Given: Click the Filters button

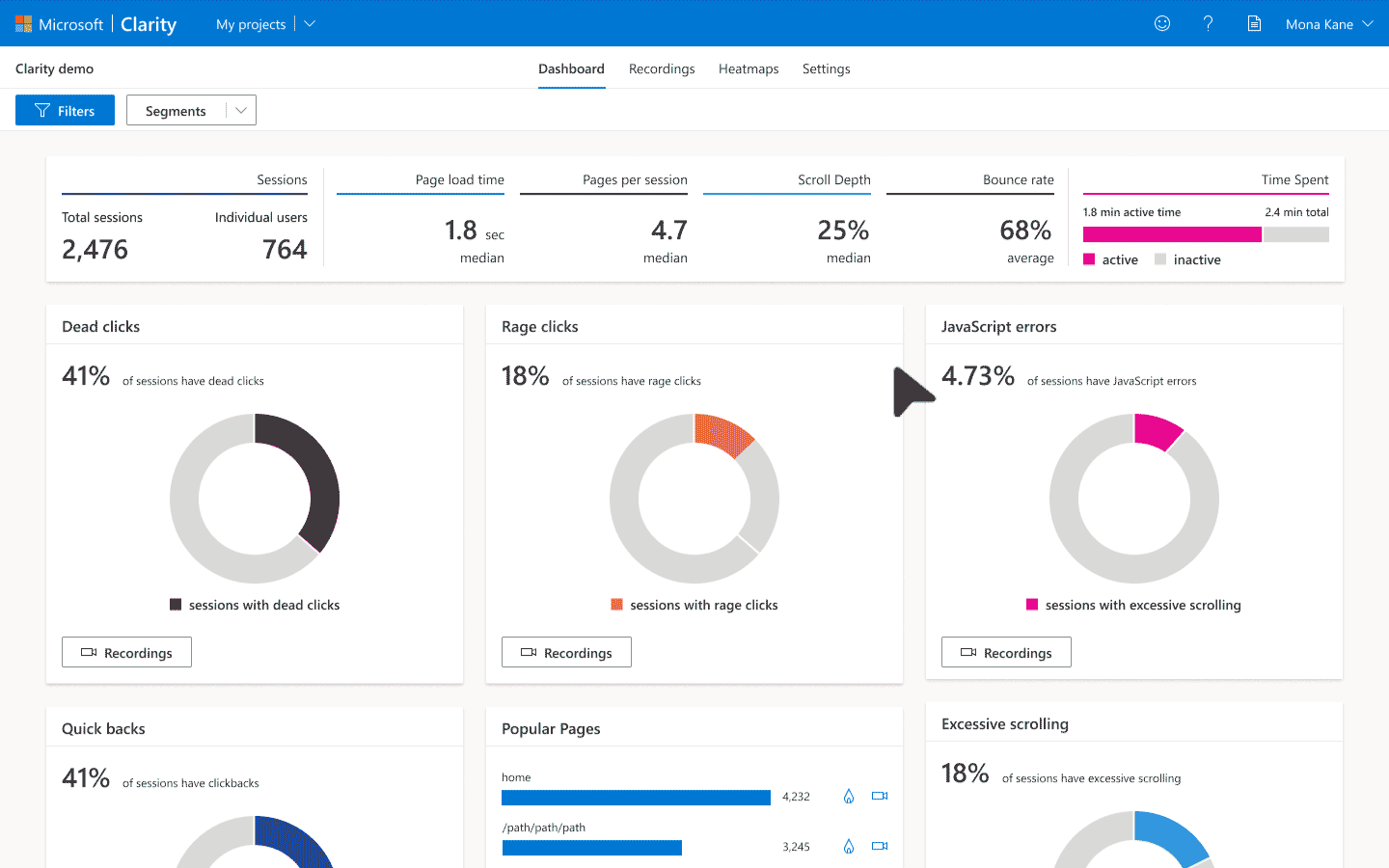Looking at the screenshot, I should tap(65, 110).
